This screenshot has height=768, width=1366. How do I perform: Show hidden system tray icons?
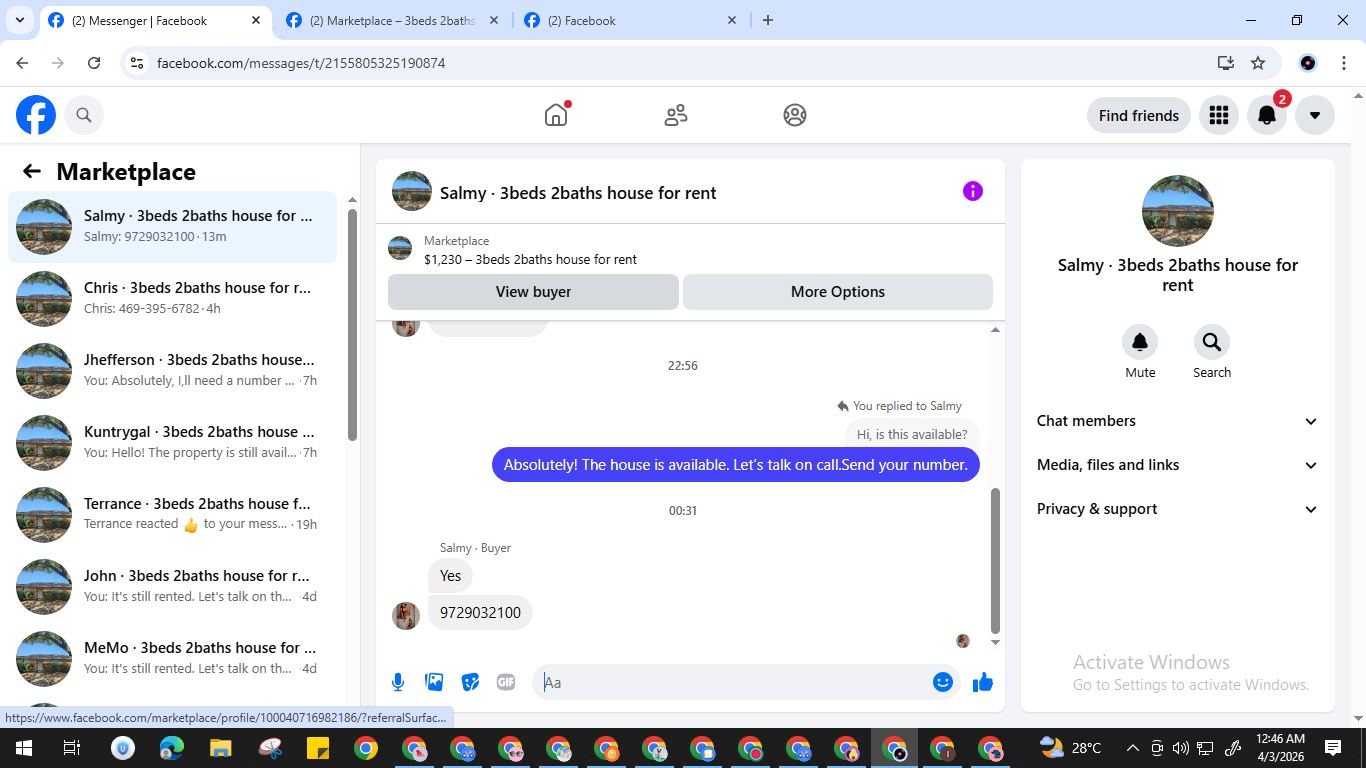[x=1133, y=748]
